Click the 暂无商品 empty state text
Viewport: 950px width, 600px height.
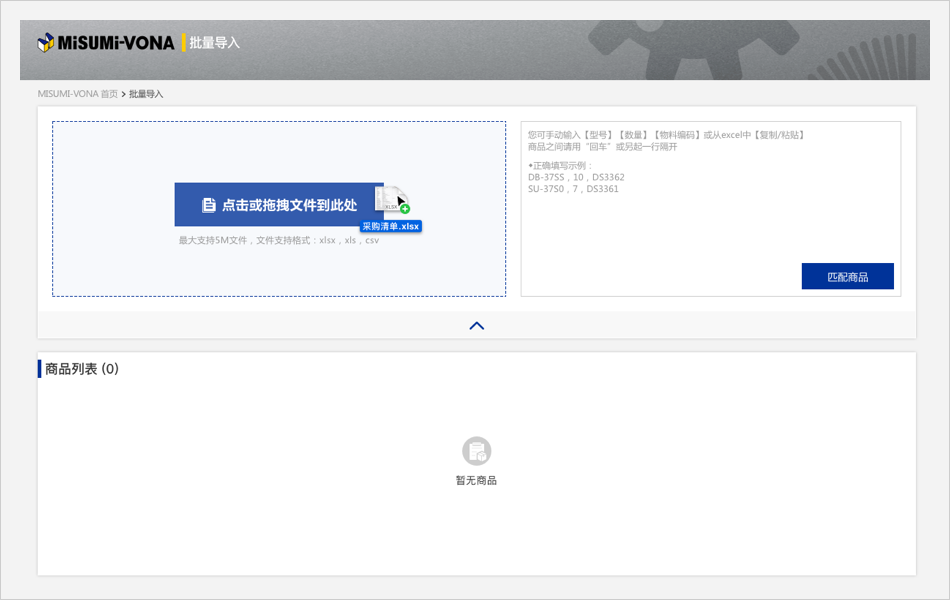point(476,481)
